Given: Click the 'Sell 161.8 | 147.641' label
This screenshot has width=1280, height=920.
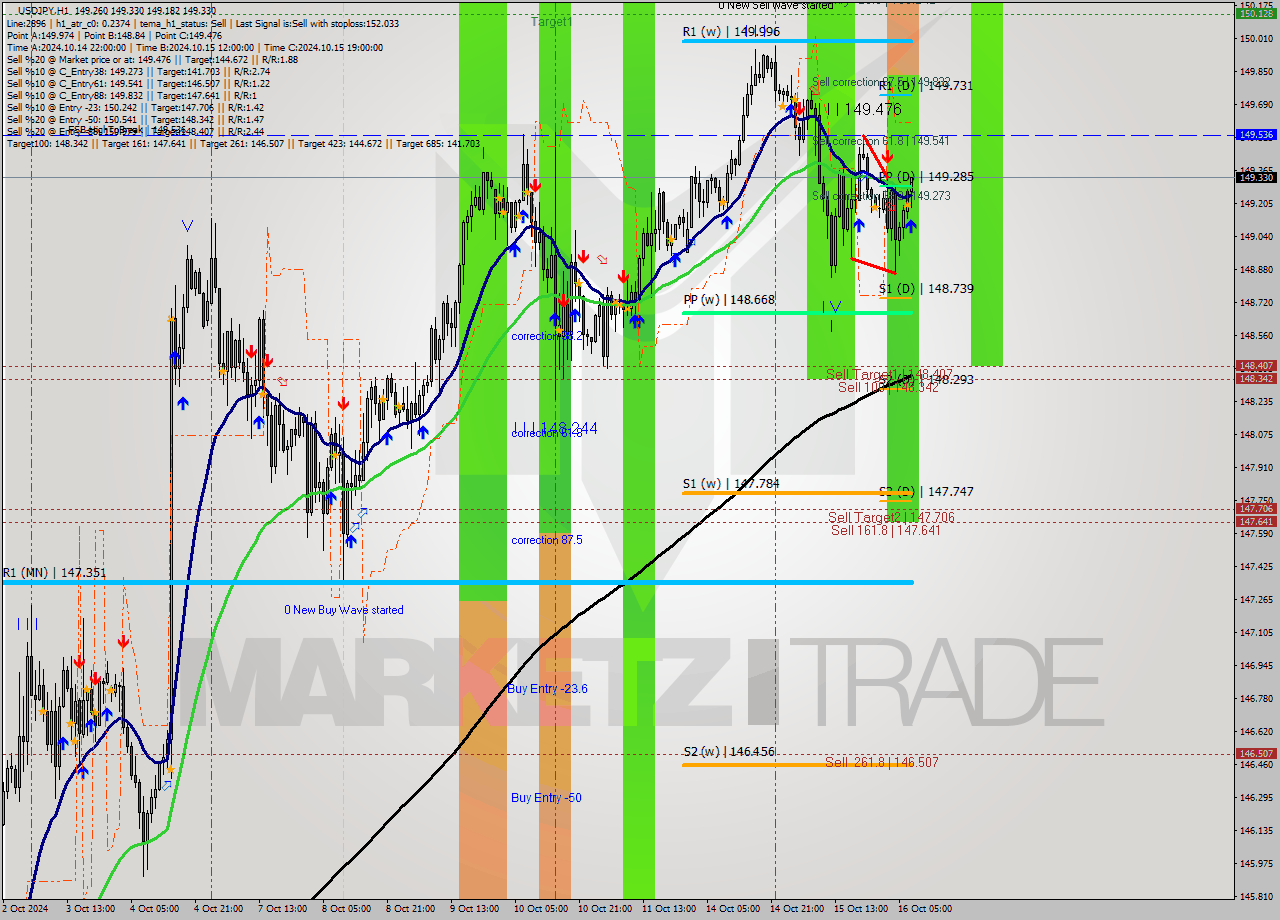Looking at the screenshot, I should pyautogui.click(x=886, y=530).
